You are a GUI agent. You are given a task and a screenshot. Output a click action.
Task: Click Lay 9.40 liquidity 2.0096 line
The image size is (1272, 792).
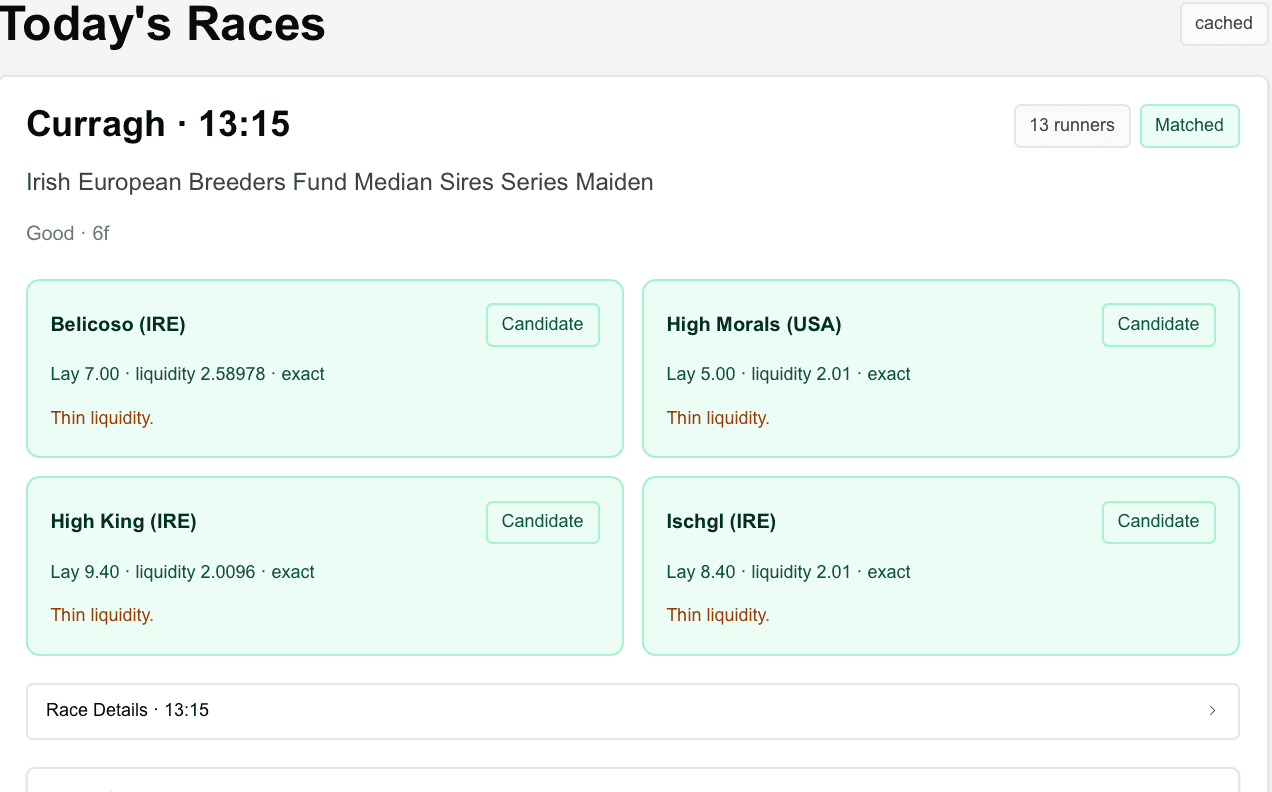tap(183, 572)
